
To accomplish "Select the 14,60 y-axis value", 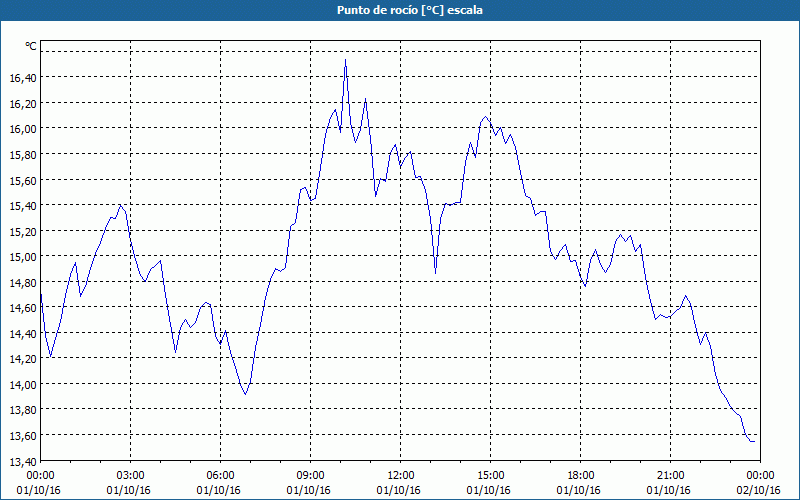I will tap(23, 308).
